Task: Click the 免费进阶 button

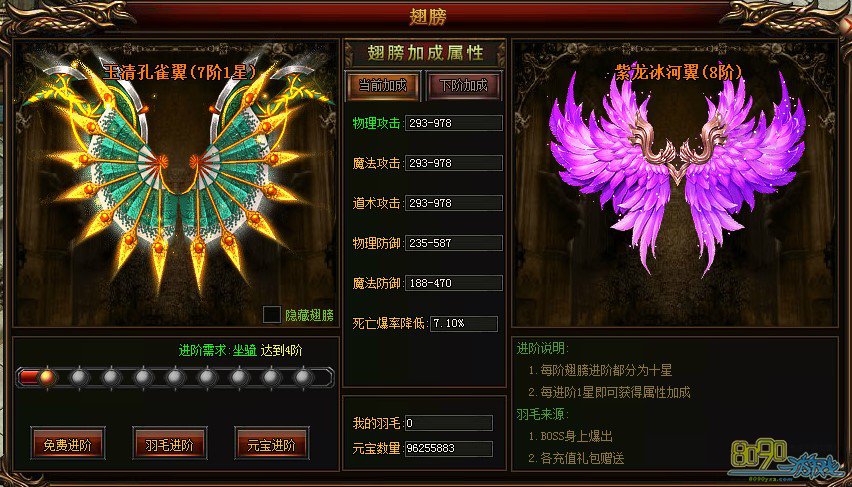Action: 67,445
